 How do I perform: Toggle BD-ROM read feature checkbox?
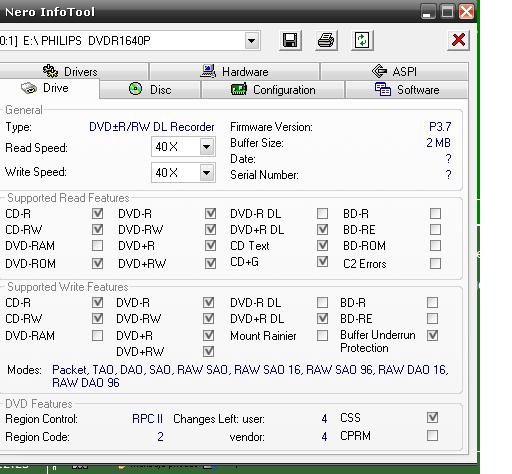point(435,246)
